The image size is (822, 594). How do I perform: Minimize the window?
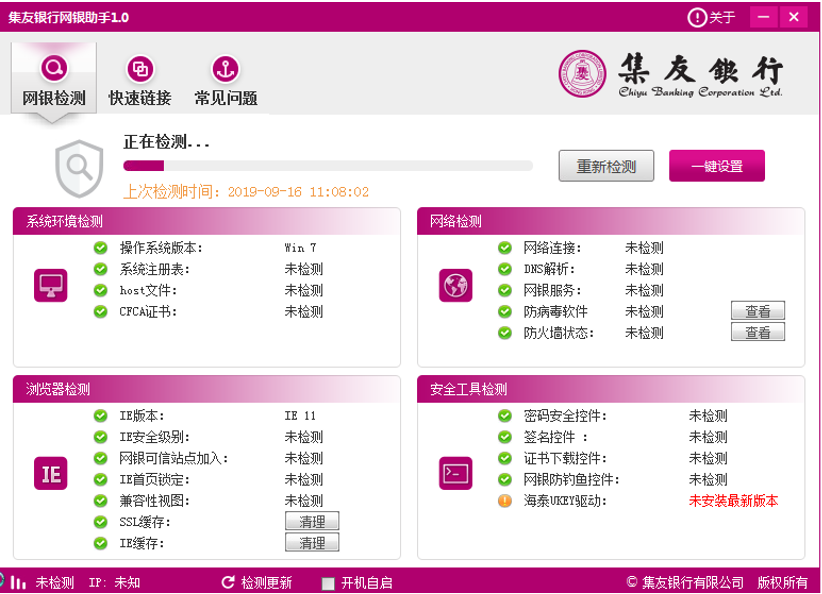click(x=763, y=17)
